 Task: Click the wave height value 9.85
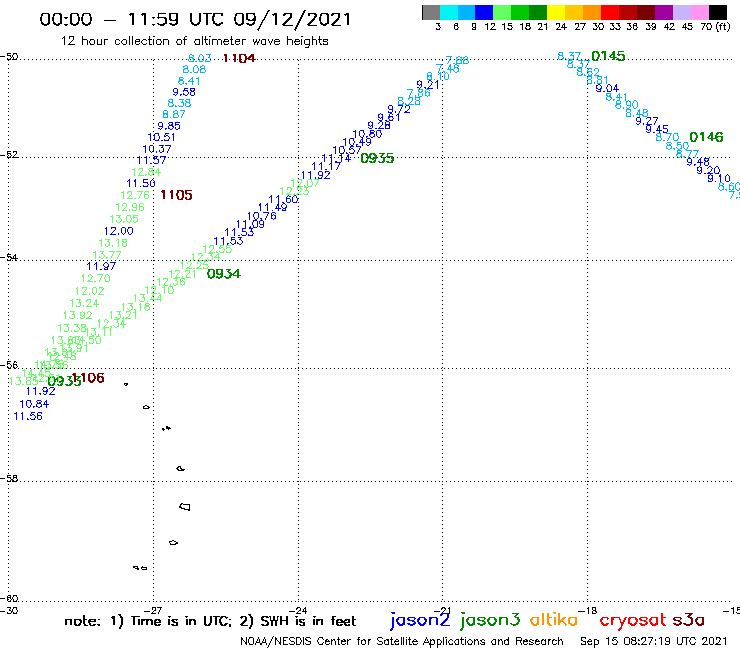[169, 126]
